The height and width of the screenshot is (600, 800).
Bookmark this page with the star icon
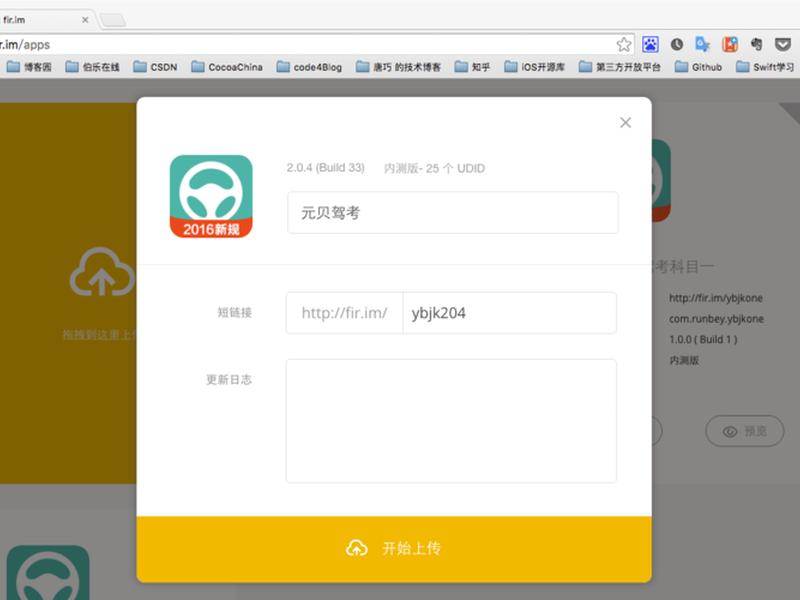point(623,44)
